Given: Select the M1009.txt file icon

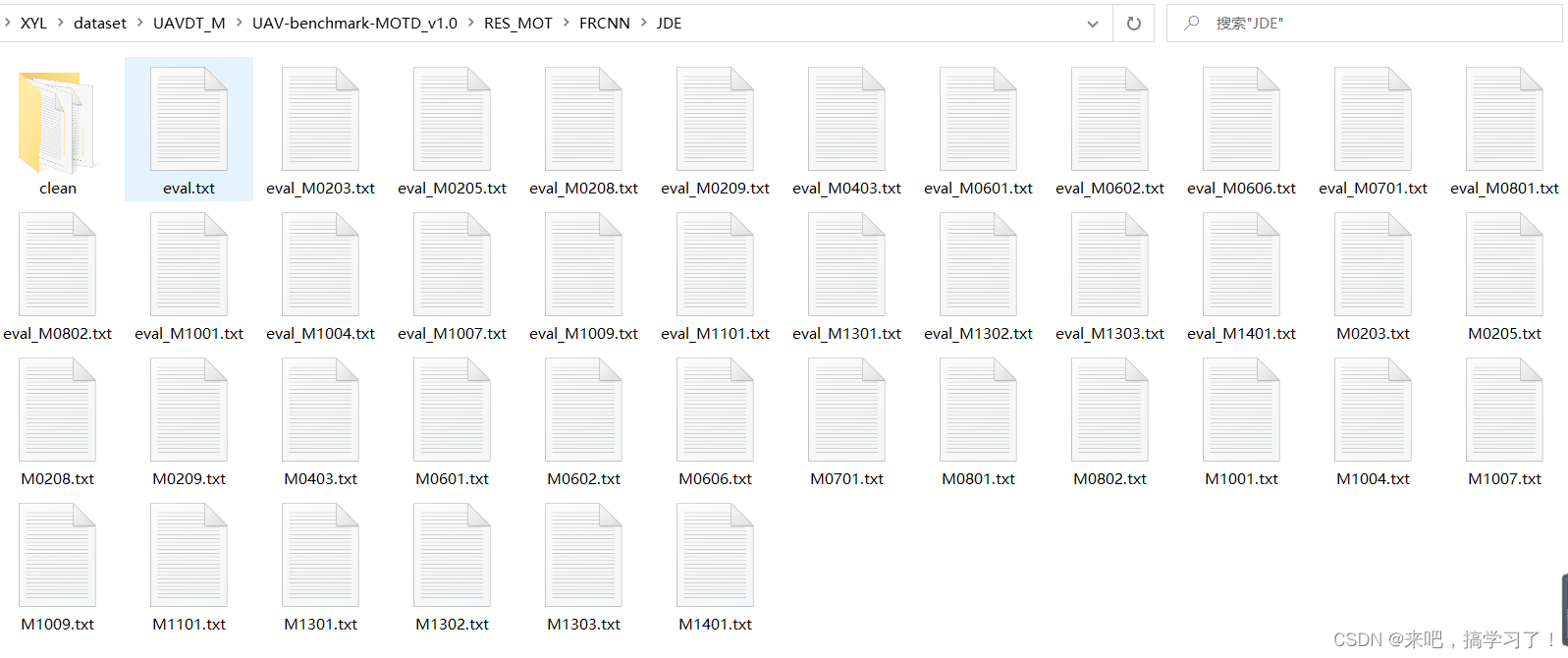Looking at the screenshot, I should click(x=57, y=555).
